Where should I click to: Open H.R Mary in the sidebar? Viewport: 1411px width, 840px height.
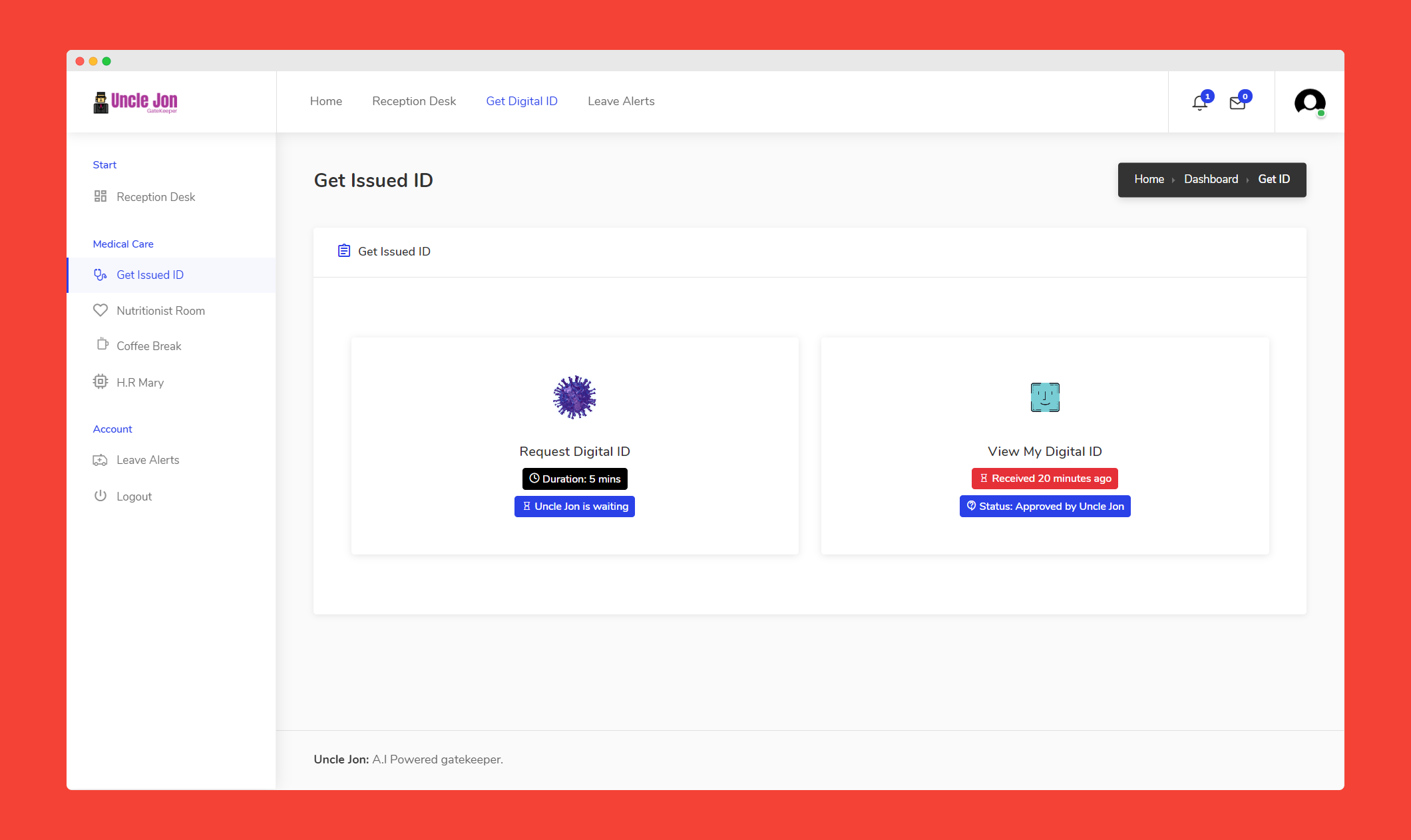tap(140, 383)
